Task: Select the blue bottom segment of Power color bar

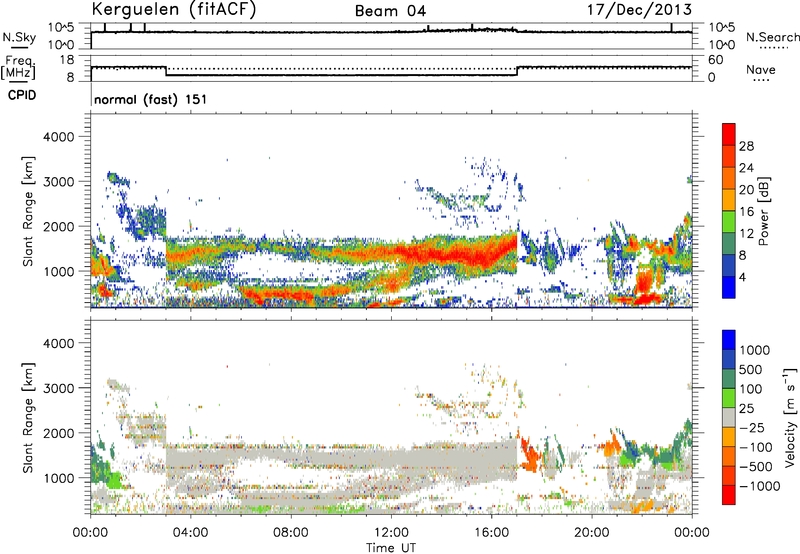Action: click(729, 287)
